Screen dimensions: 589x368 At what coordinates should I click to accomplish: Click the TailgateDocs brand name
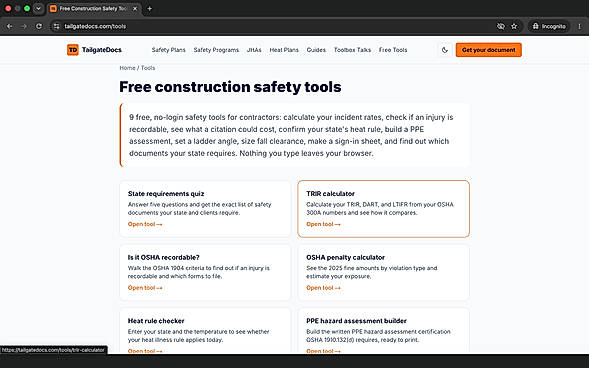coord(102,50)
